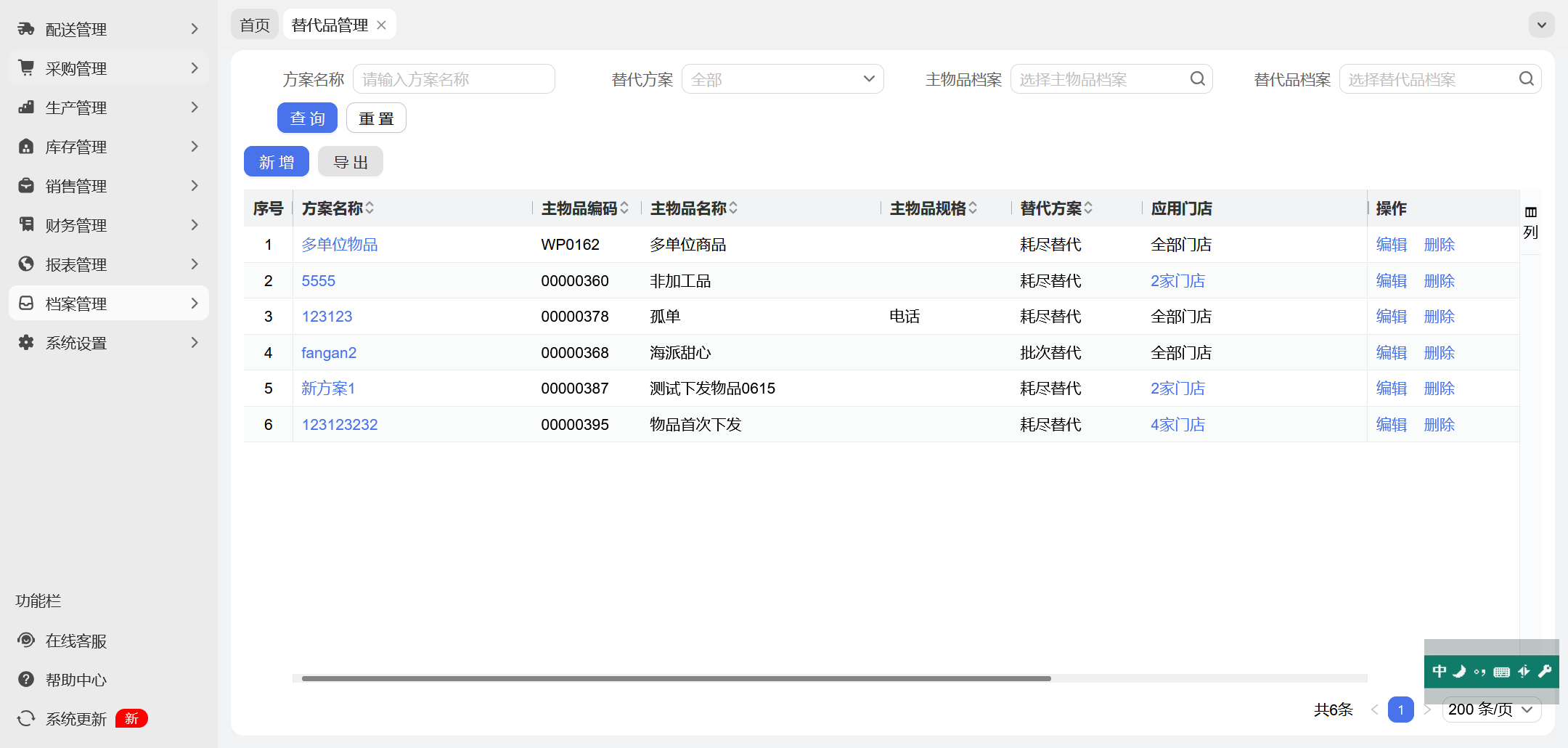The height and width of the screenshot is (748, 1568).
Task: Edit the 123123 row
Action: (x=1392, y=317)
